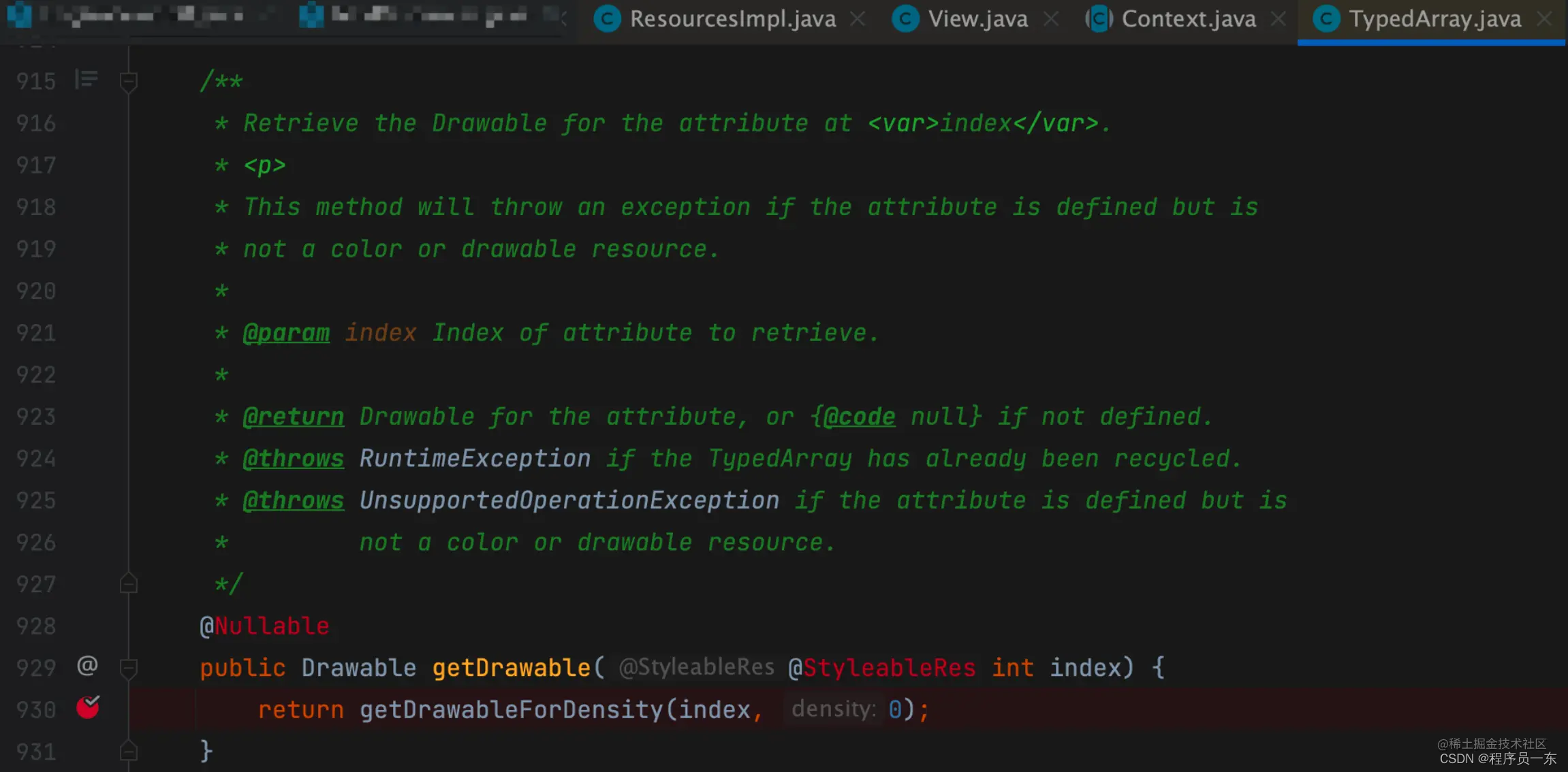Click the fold end marker at line 927
Viewport: 1568px width, 772px height.
point(128,584)
